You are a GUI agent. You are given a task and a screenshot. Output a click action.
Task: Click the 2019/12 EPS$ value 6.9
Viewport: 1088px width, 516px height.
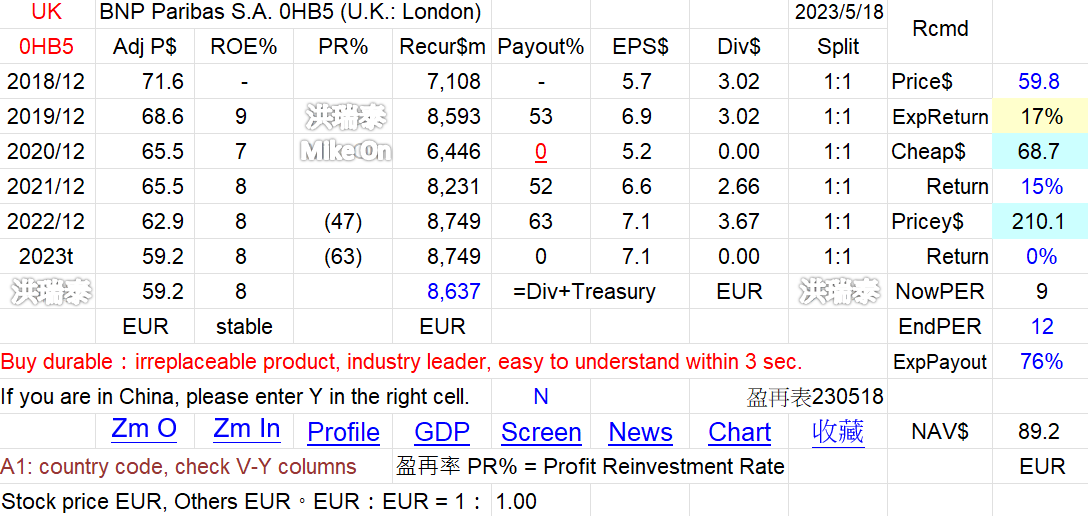click(x=636, y=117)
